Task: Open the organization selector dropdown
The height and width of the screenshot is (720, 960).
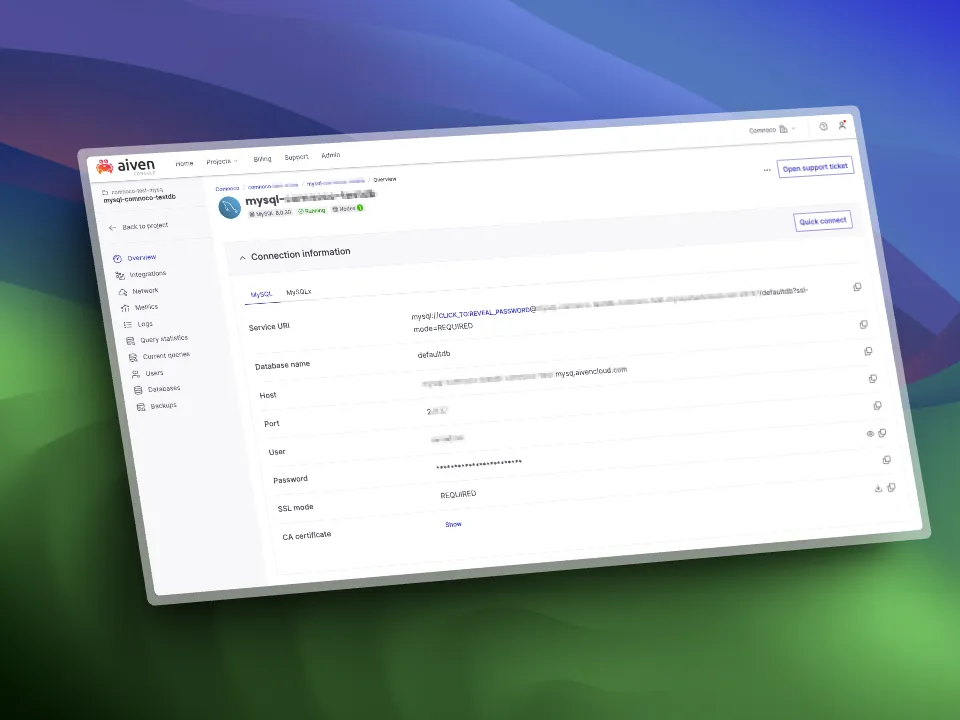Action: point(773,129)
